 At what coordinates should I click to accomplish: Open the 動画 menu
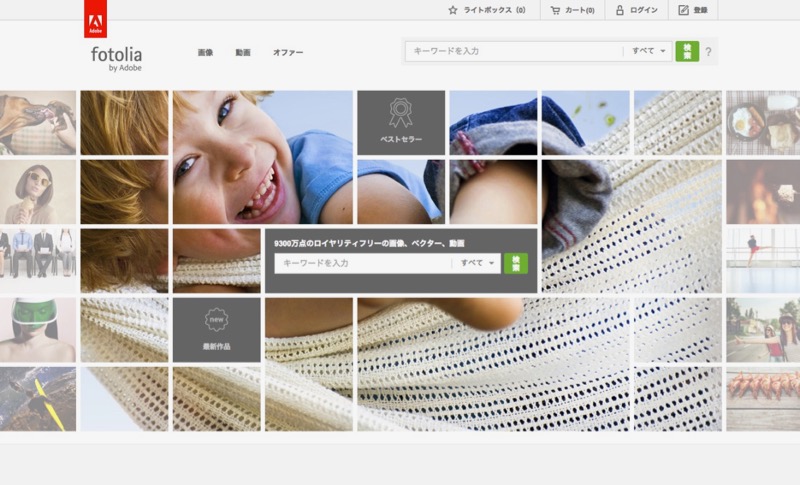point(243,53)
